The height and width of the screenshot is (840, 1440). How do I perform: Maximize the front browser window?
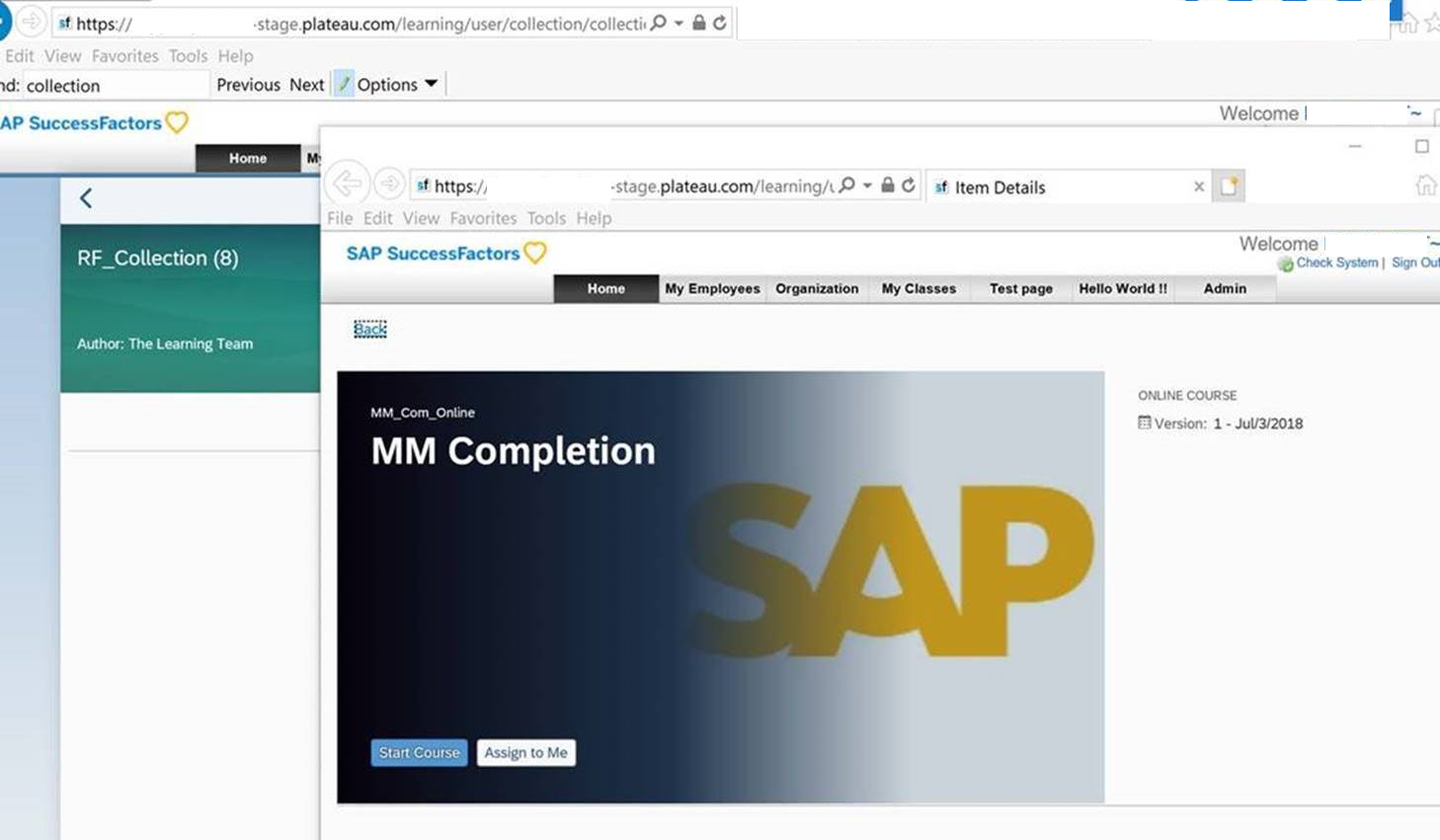coord(1422,146)
